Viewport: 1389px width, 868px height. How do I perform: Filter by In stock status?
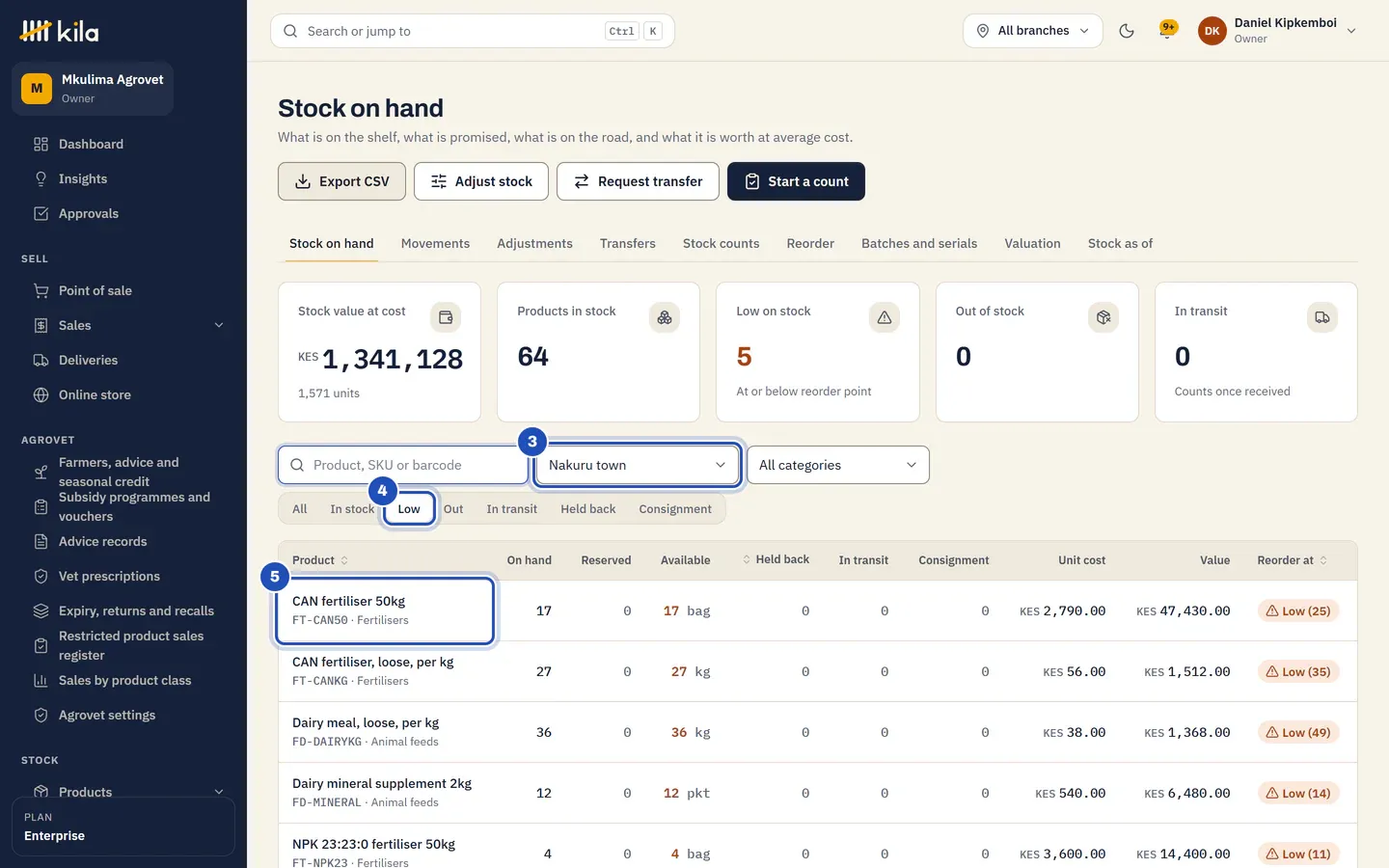(352, 509)
